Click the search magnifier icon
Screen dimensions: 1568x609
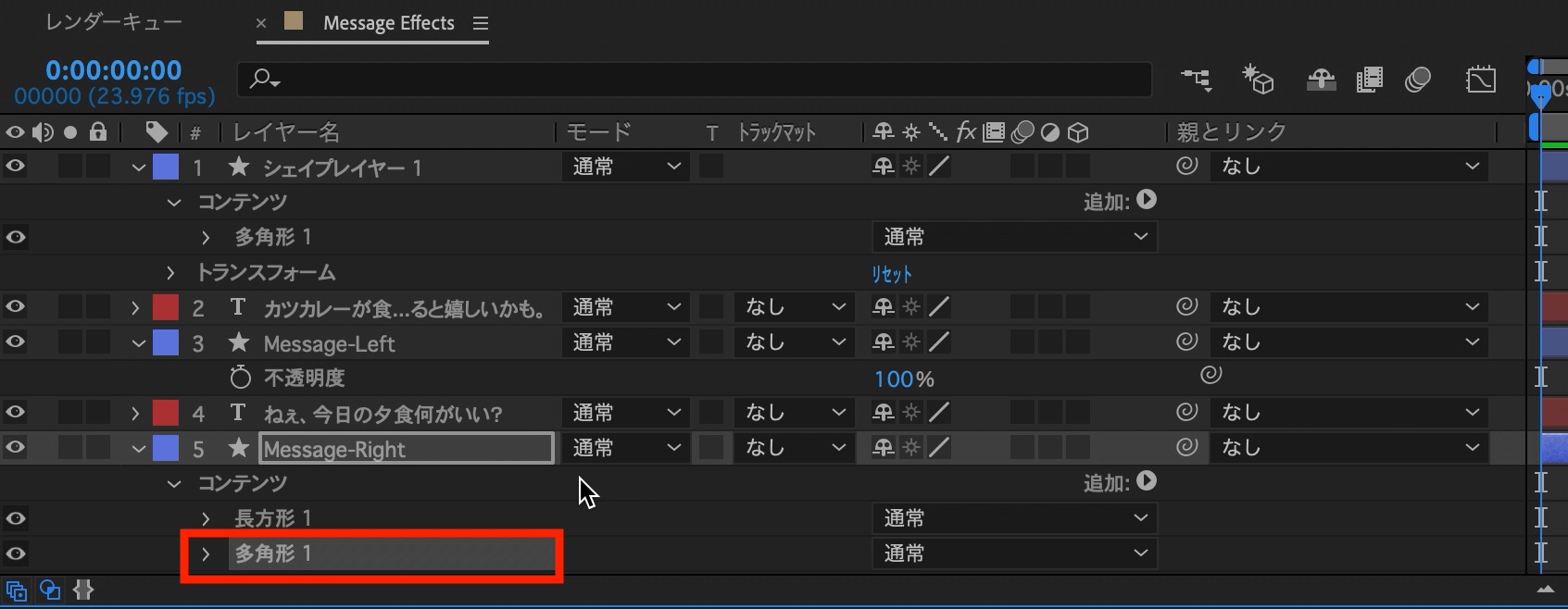[264, 80]
